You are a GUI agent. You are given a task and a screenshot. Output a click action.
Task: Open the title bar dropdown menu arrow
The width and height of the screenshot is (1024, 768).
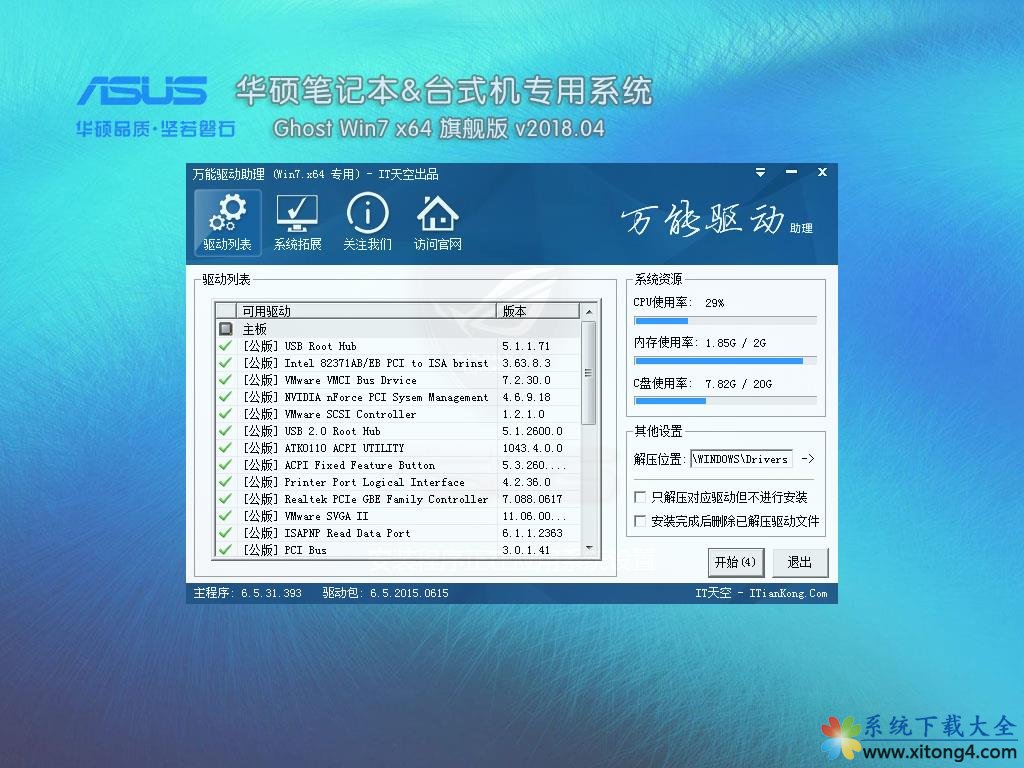760,172
